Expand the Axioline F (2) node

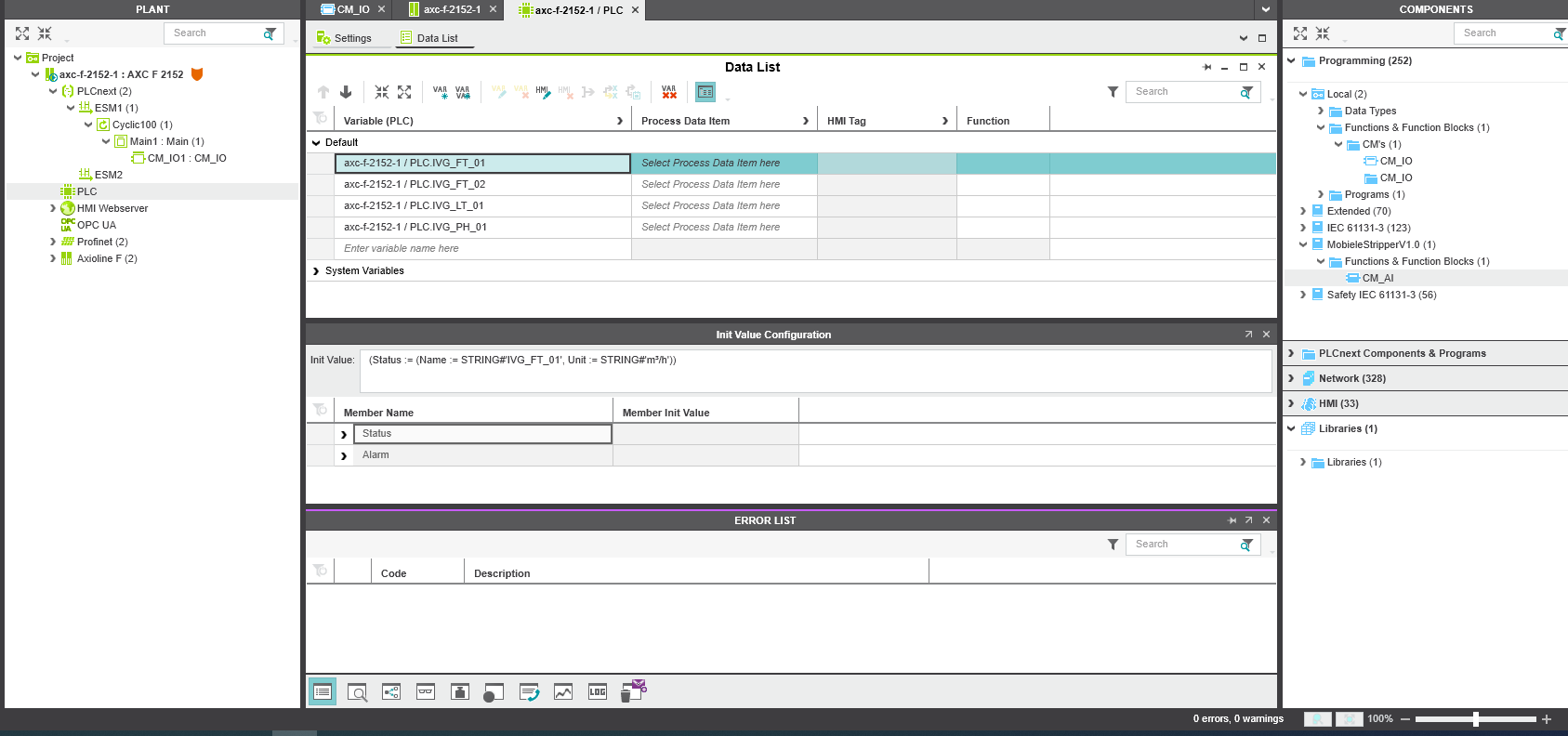pos(53,258)
